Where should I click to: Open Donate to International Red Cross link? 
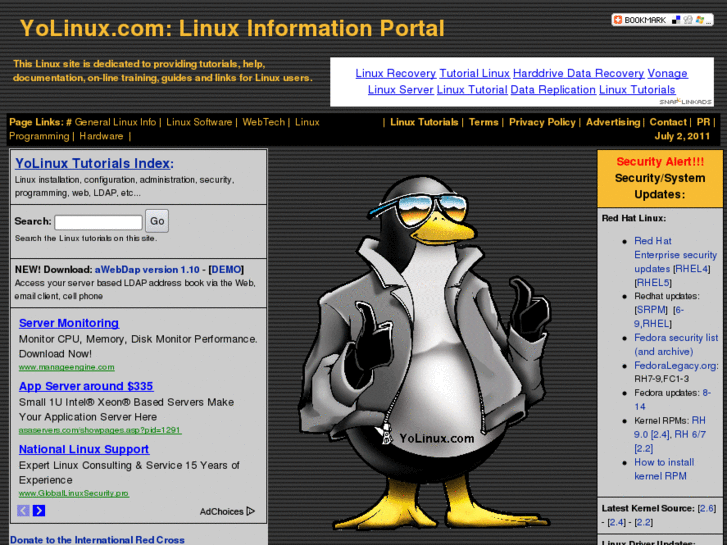97,540
